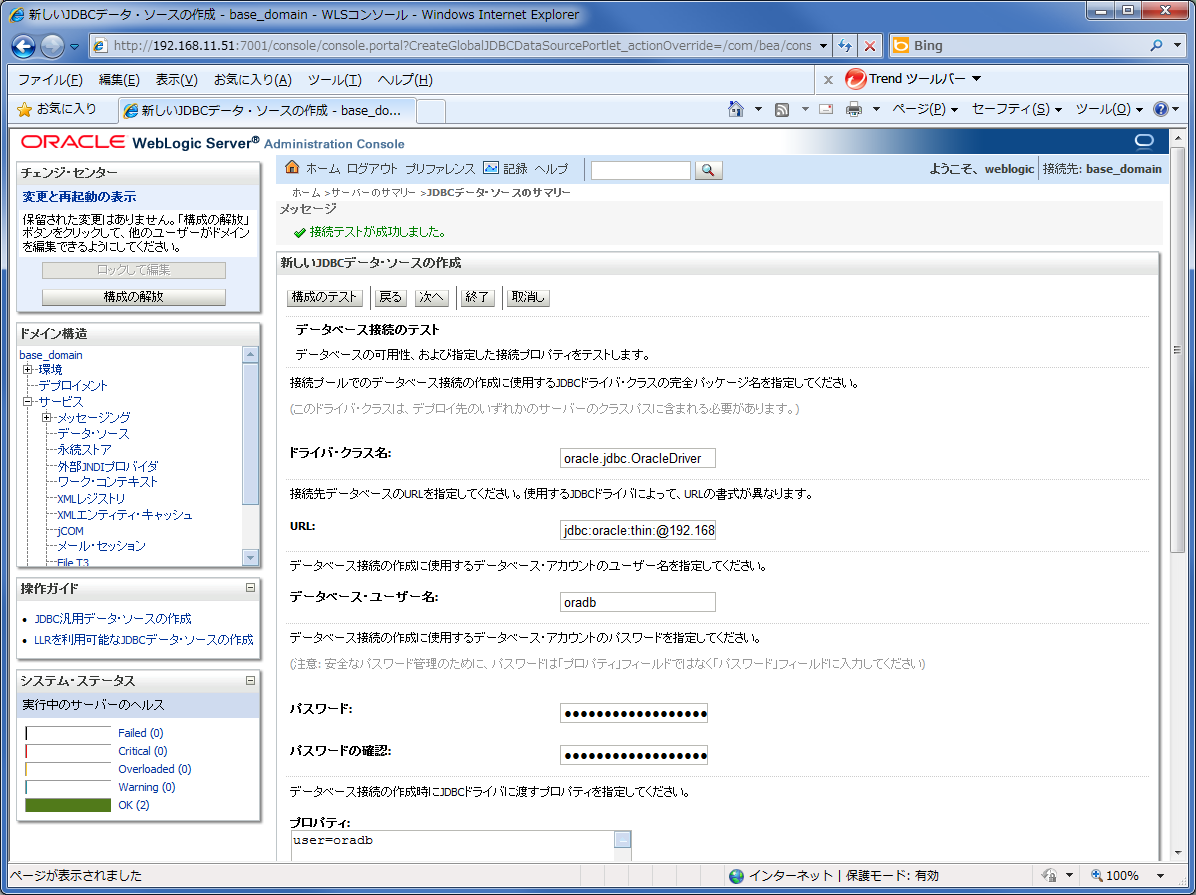Collapse the サービス tree node
Screen dimensions: 1196x895
coord(27,401)
